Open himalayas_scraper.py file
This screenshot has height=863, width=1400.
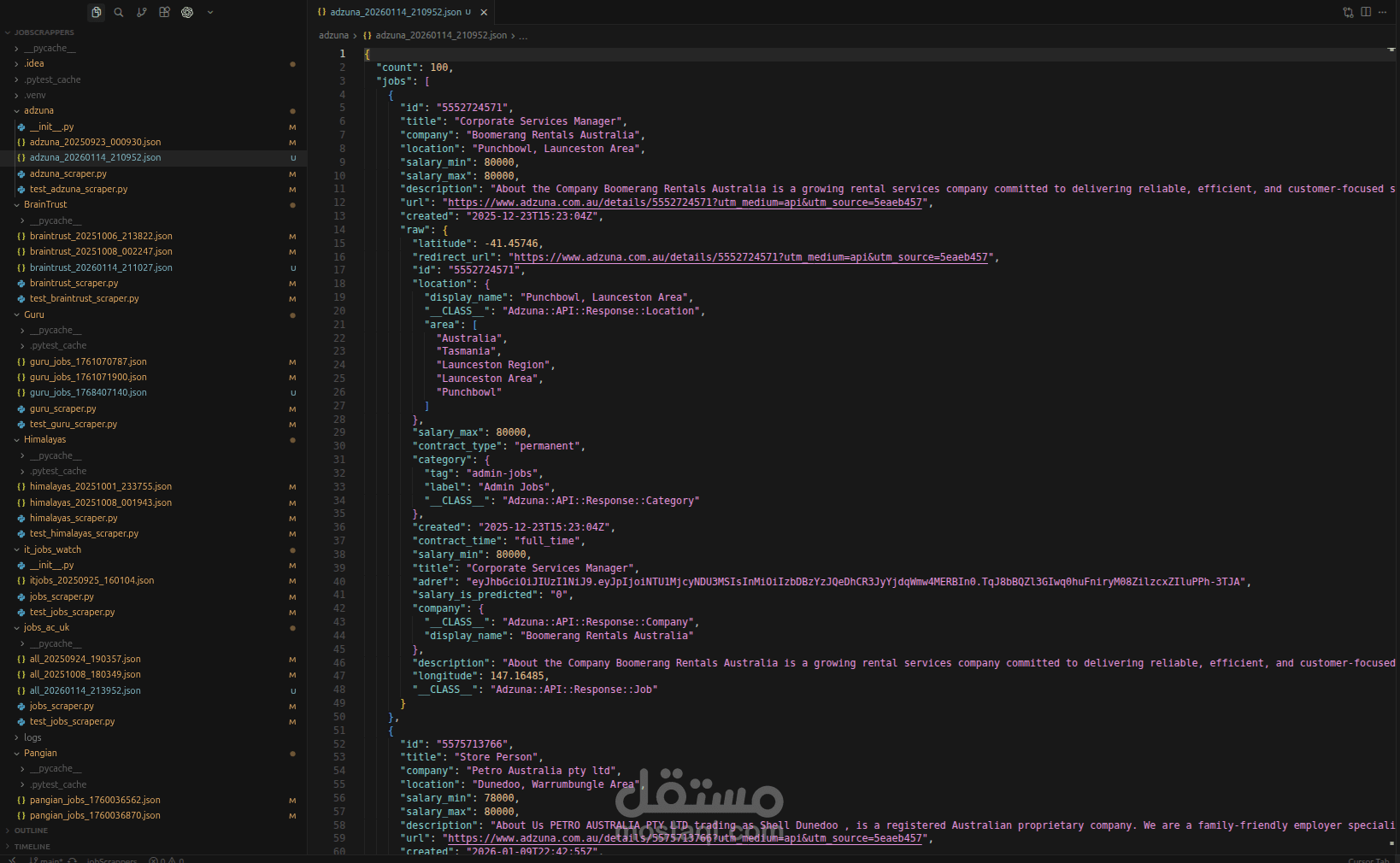74,518
